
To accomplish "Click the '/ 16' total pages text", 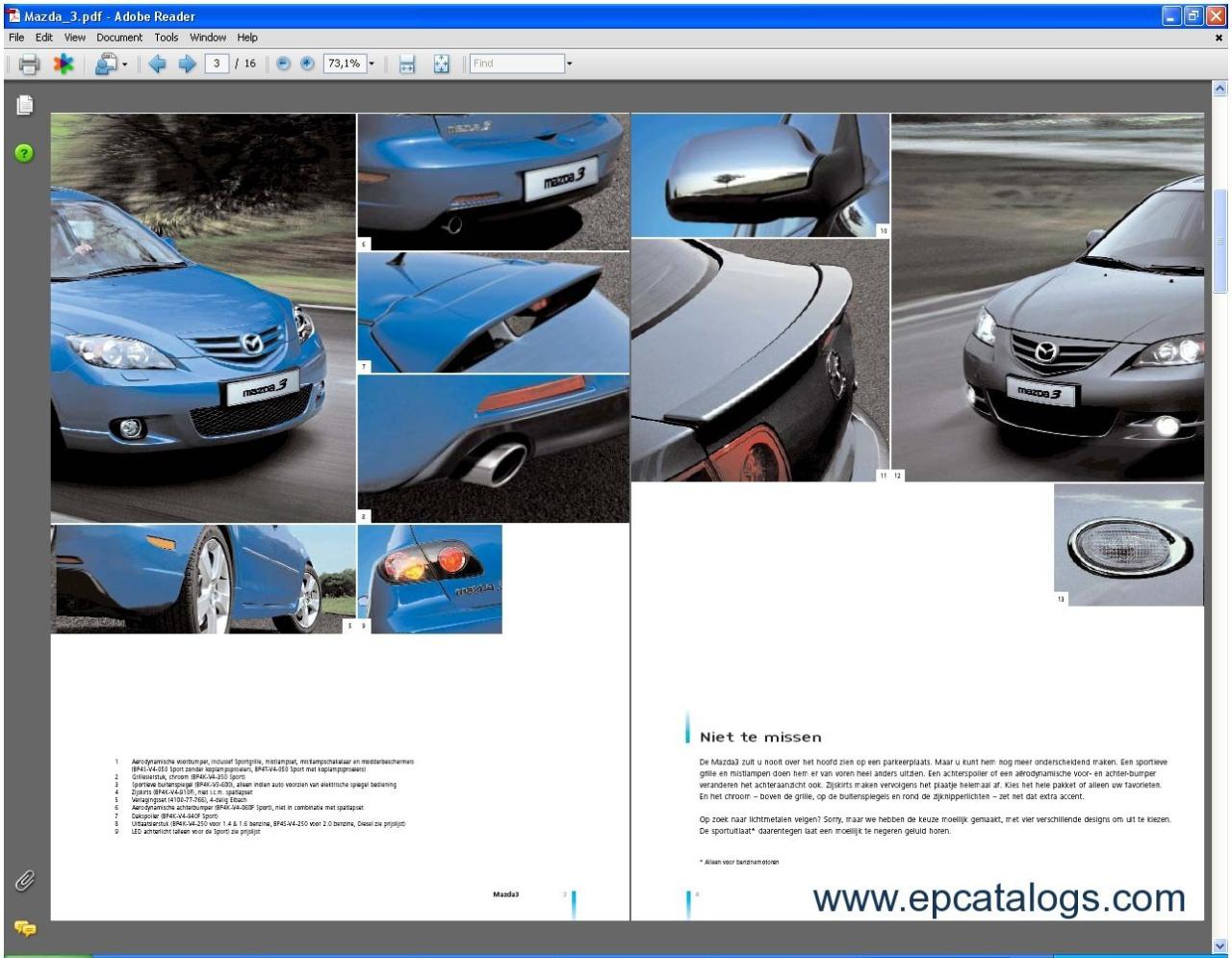I will point(245,64).
